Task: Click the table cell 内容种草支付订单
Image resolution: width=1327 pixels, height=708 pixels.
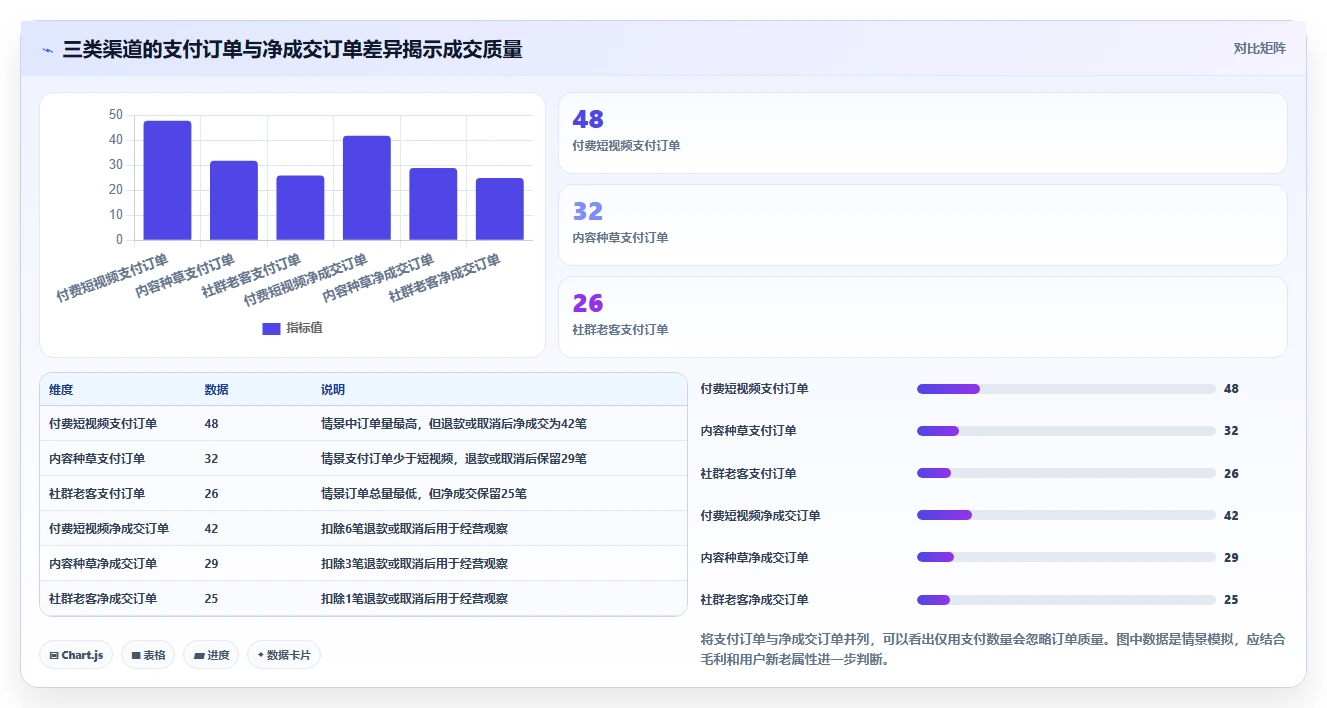Action: tap(97, 458)
